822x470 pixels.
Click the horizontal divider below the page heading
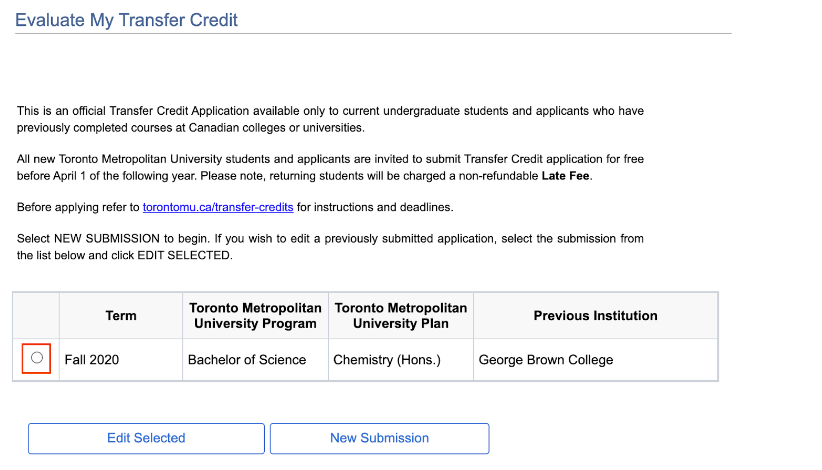pos(373,34)
